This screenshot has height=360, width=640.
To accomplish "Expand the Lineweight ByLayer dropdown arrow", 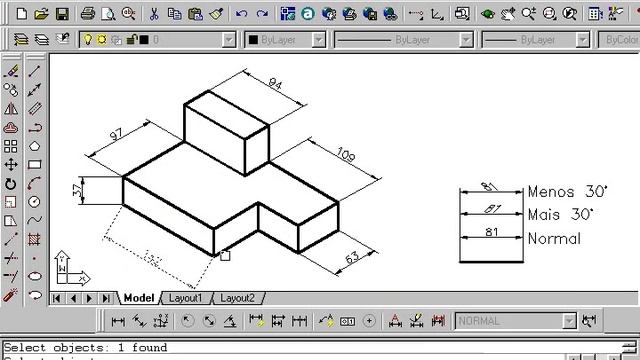I will pyautogui.click(x=582, y=40).
